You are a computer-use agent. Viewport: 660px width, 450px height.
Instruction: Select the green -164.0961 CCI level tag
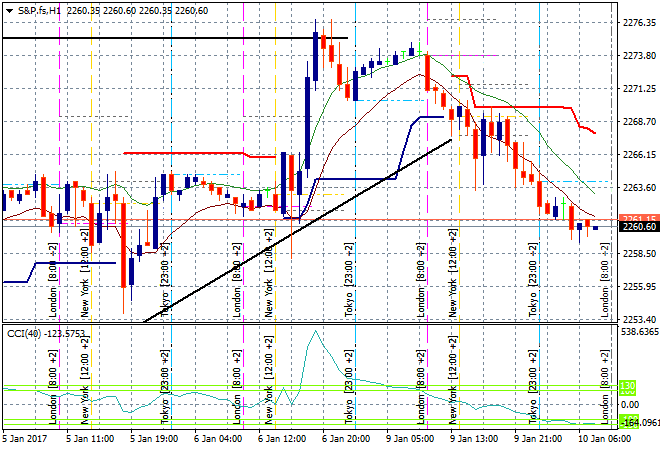pyautogui.click(x=638, y=422)
